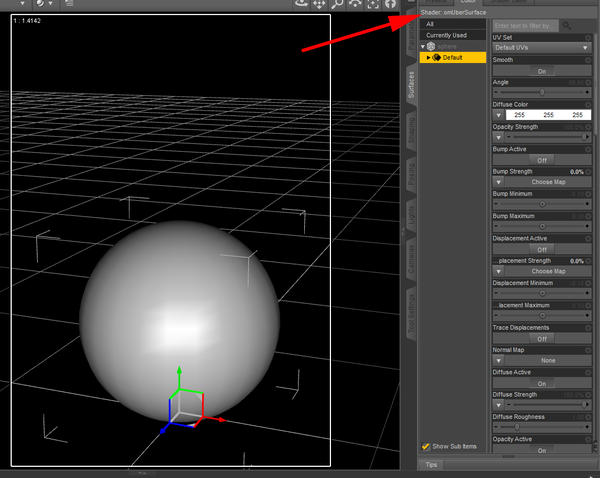Viewport: 600px width, 478px height.
Task: Open settings gear for Normal Map property
Action: tap(588, 350)
